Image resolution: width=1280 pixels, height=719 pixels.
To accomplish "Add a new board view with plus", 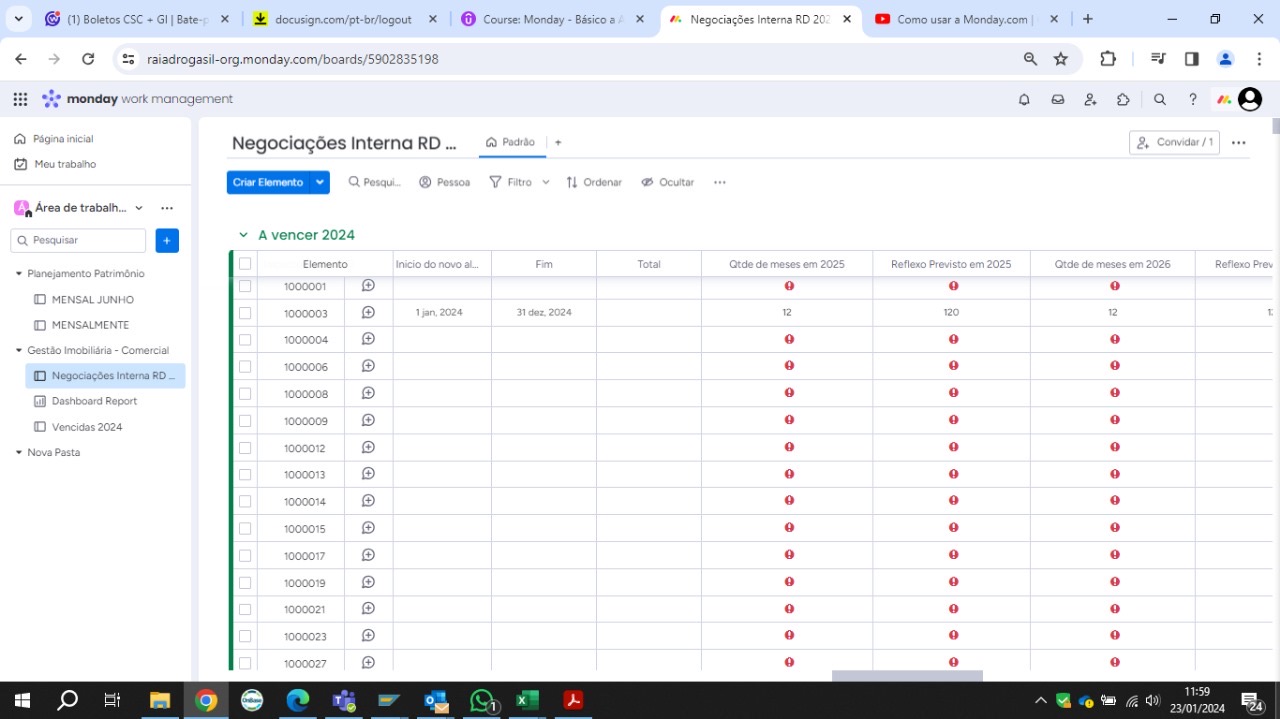I will (558, 143).
